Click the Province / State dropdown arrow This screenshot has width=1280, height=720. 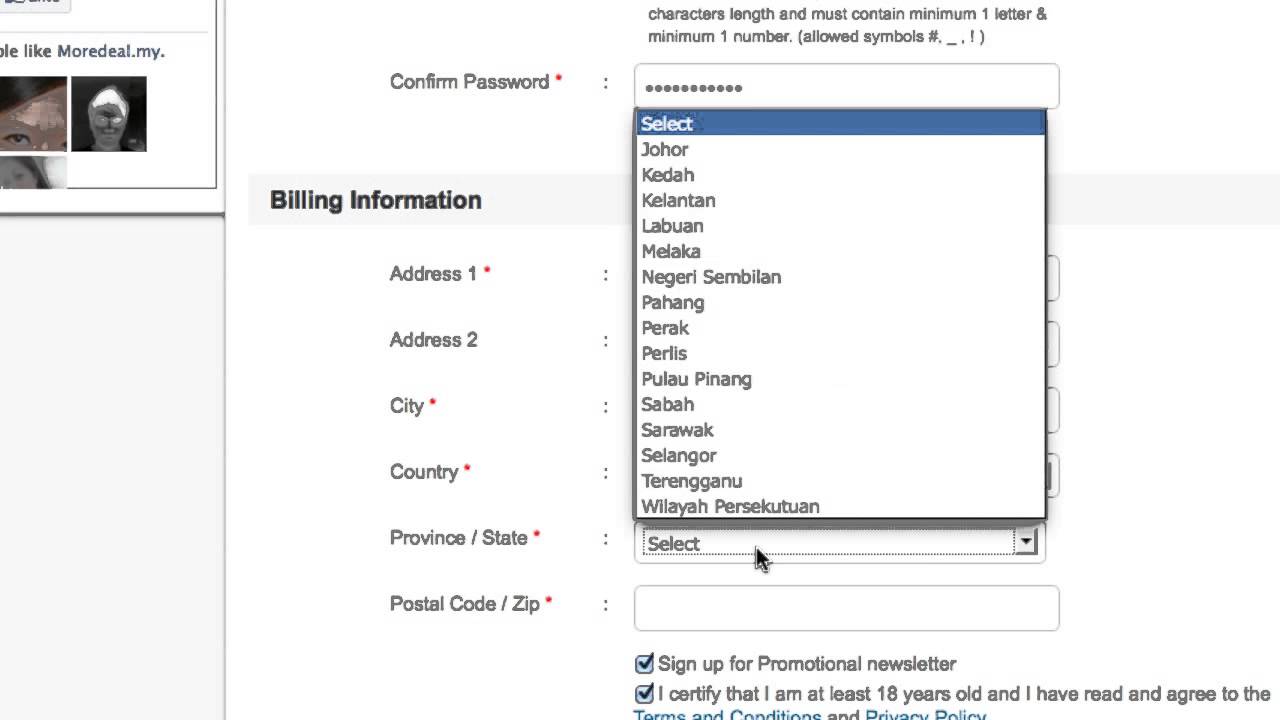(1025, 543)
